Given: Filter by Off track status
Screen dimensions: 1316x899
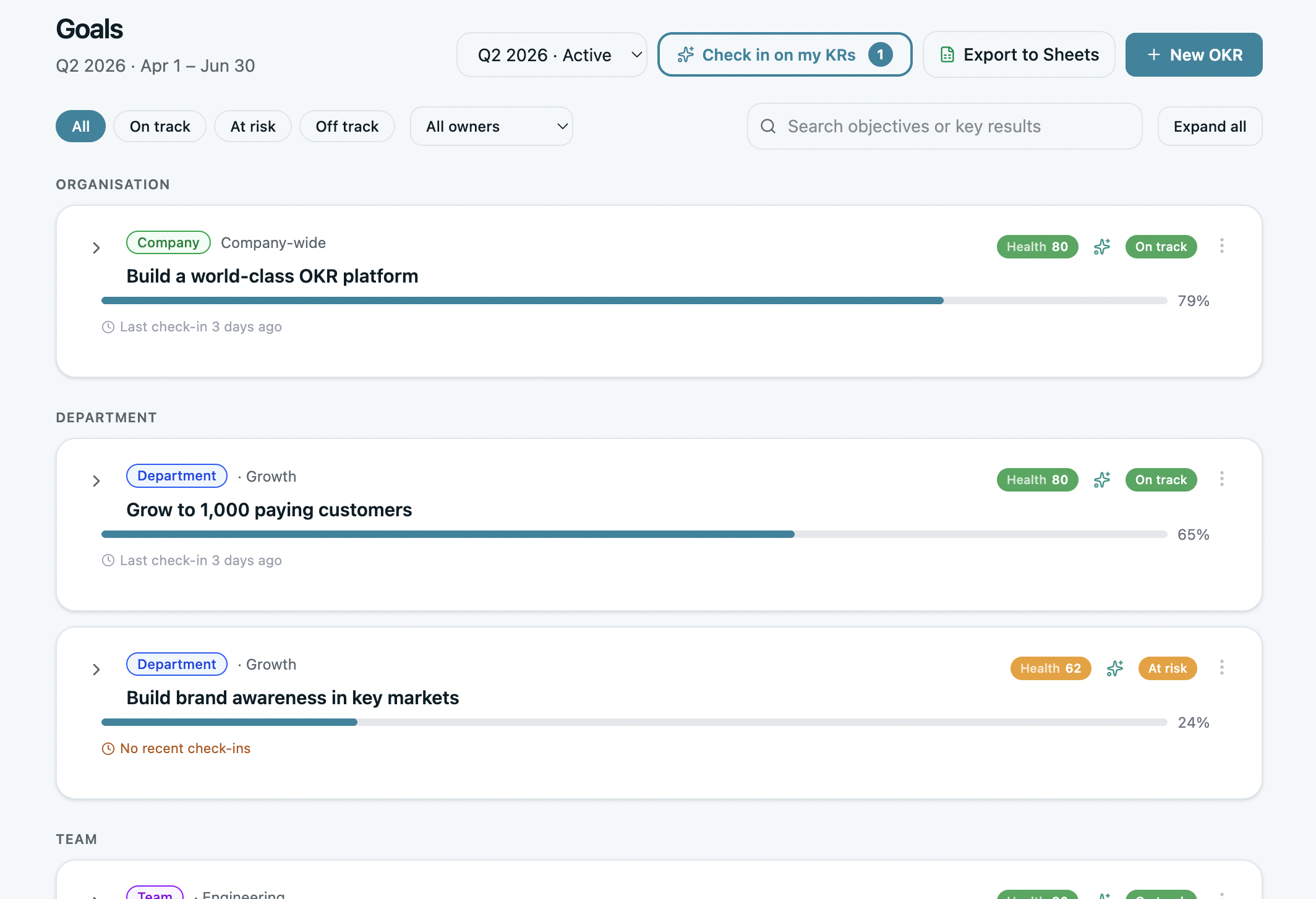Looking at the screenshot, I should click(x=347, y=126).
